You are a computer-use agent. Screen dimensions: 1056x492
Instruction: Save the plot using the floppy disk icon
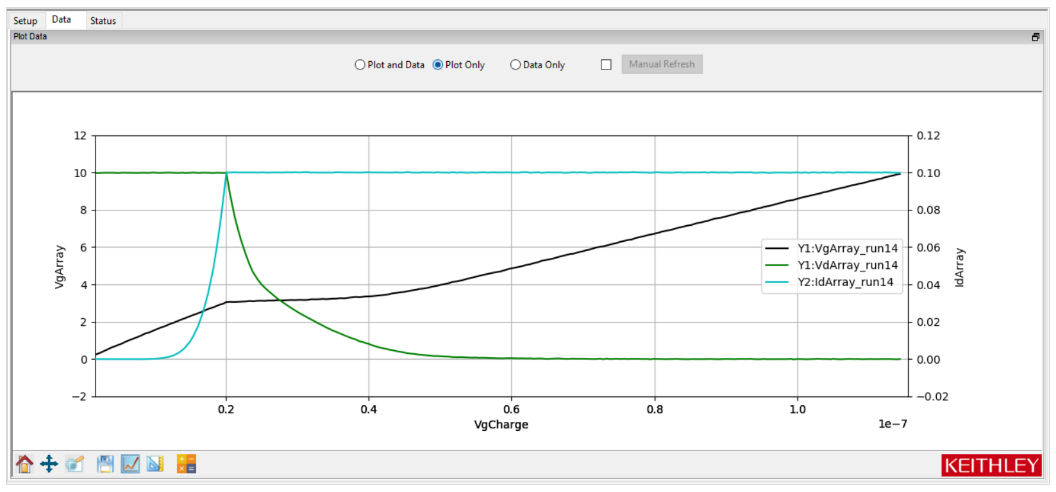[105, 464]
